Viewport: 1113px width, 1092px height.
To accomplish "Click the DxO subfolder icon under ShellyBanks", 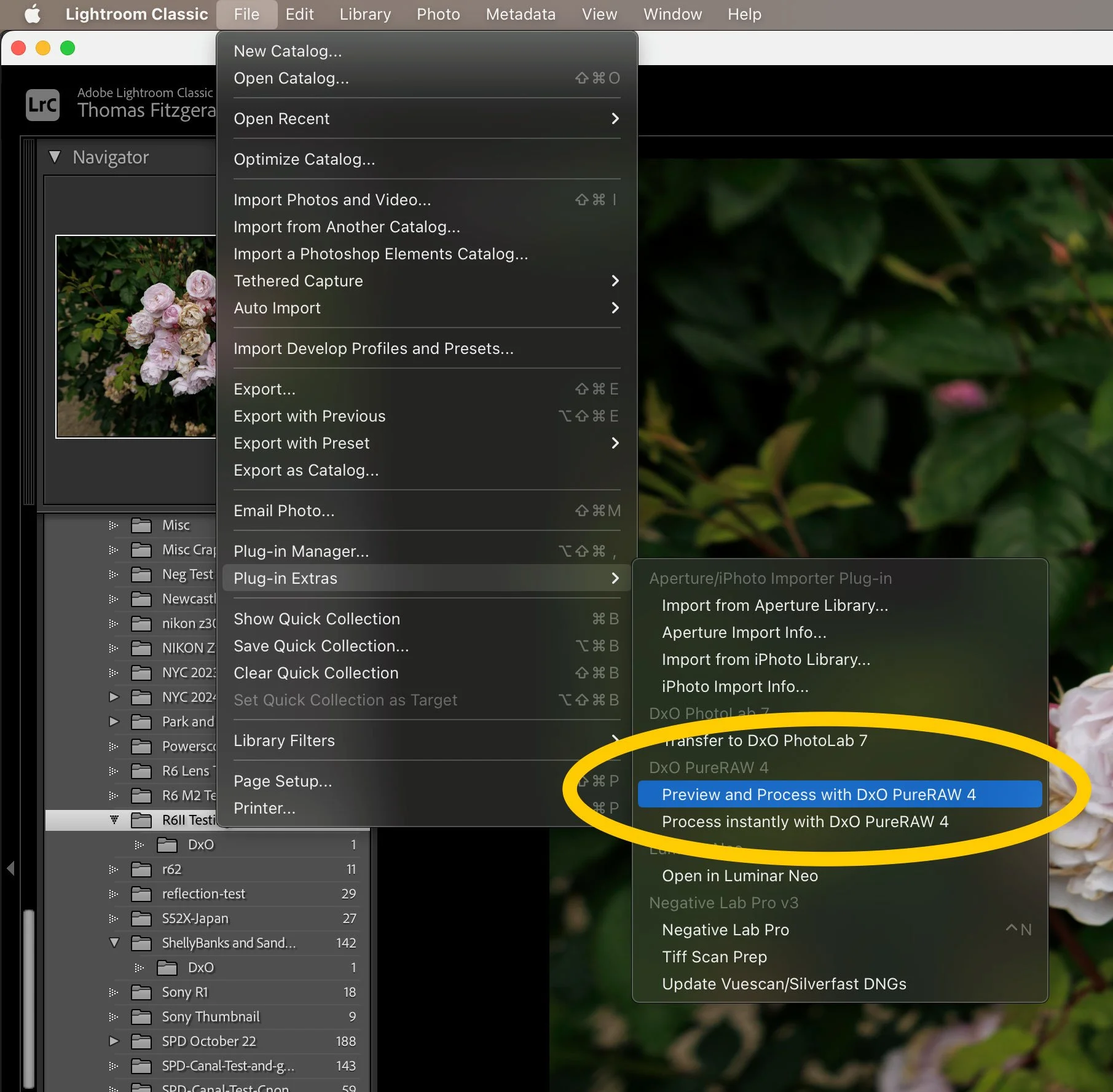I will coord(167,968).
